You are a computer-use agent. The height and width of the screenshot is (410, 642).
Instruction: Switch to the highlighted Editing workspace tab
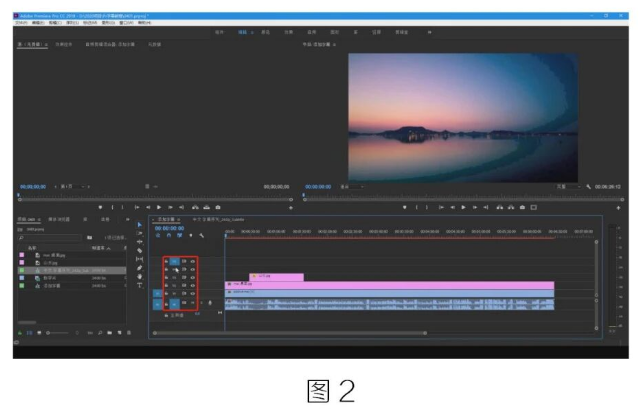[x=242, y=32]
